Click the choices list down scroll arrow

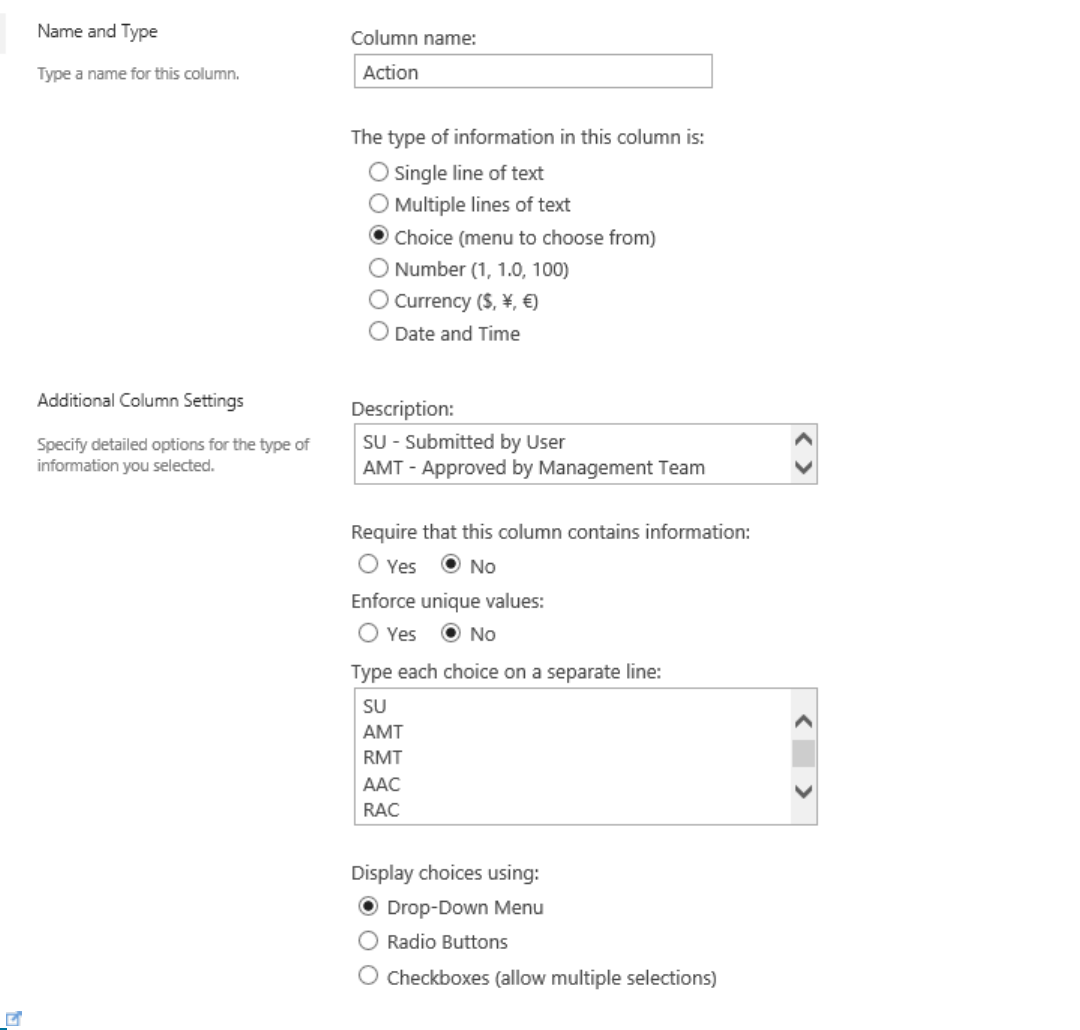(803, 789)
